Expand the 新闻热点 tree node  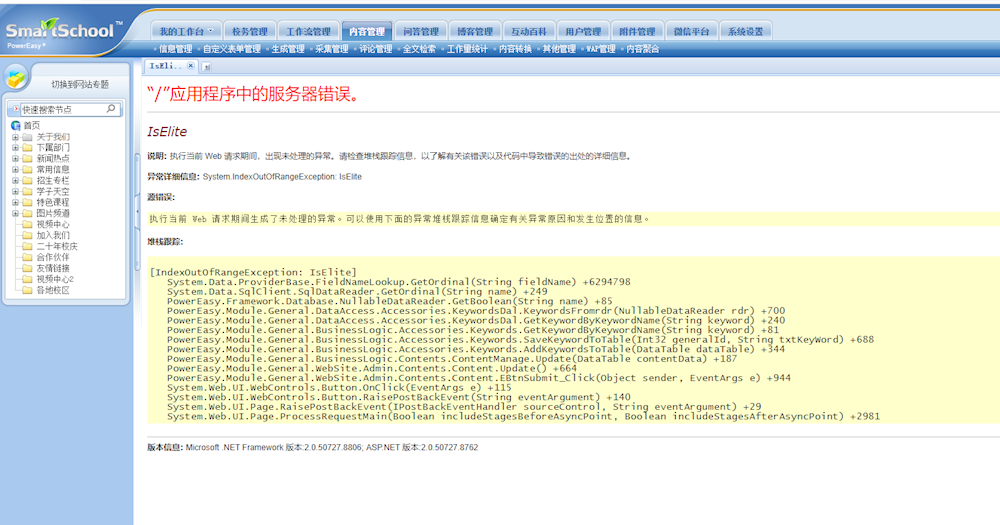(15, 159)
